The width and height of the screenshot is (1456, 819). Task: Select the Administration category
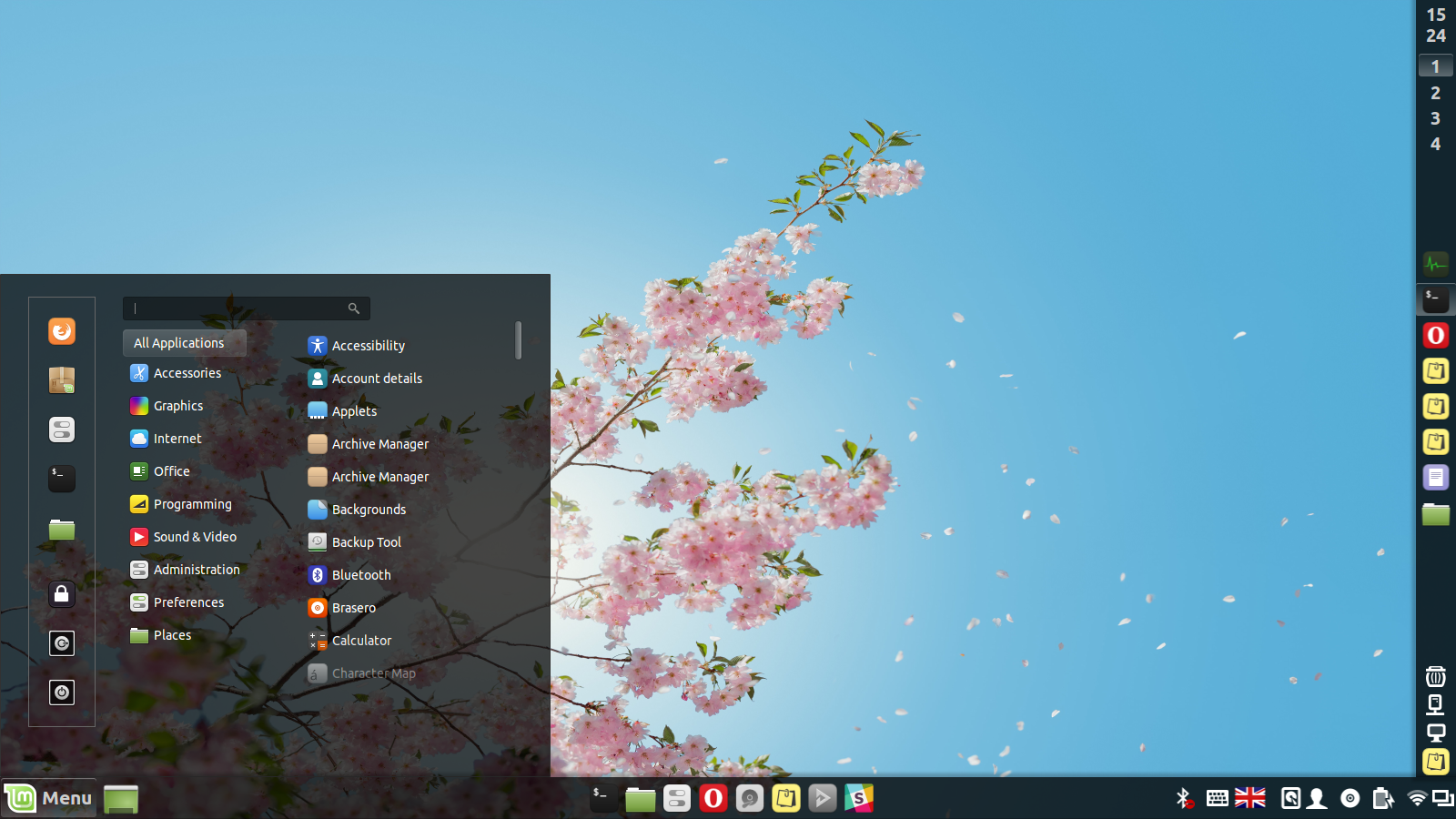pyautogui.click(x=185, y=570)
